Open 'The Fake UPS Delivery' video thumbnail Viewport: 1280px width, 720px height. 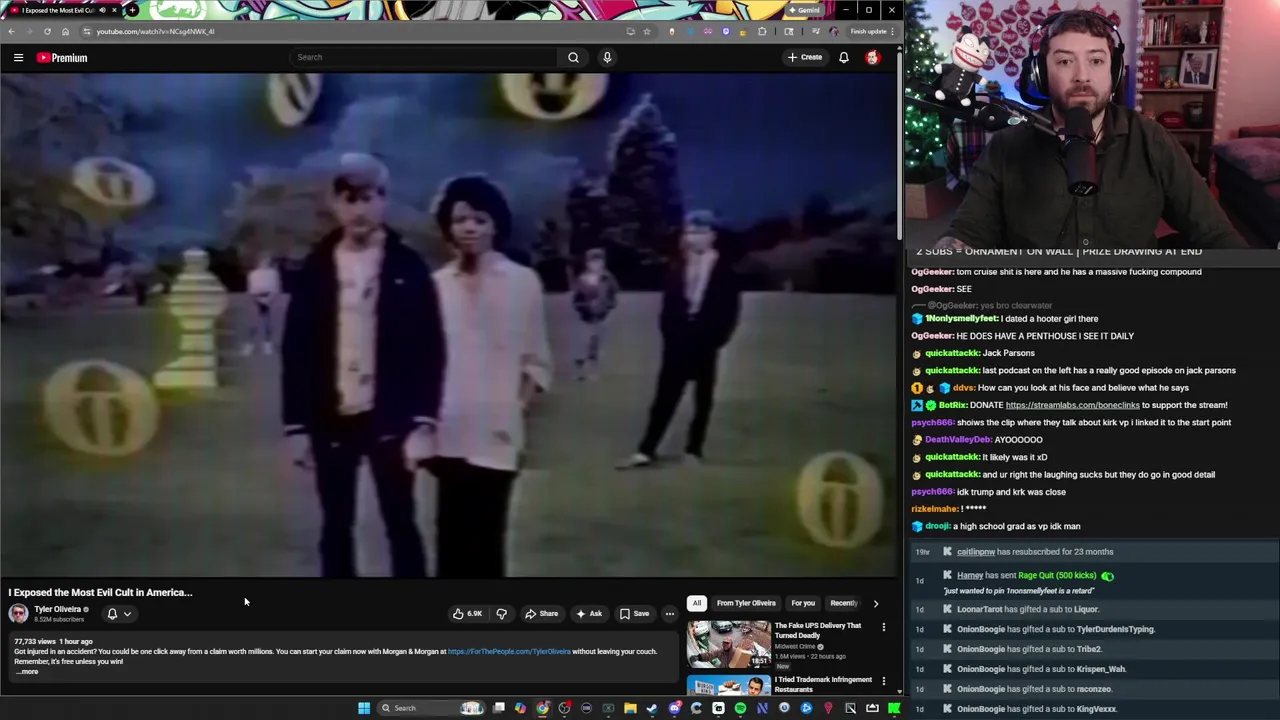(728, 643)
